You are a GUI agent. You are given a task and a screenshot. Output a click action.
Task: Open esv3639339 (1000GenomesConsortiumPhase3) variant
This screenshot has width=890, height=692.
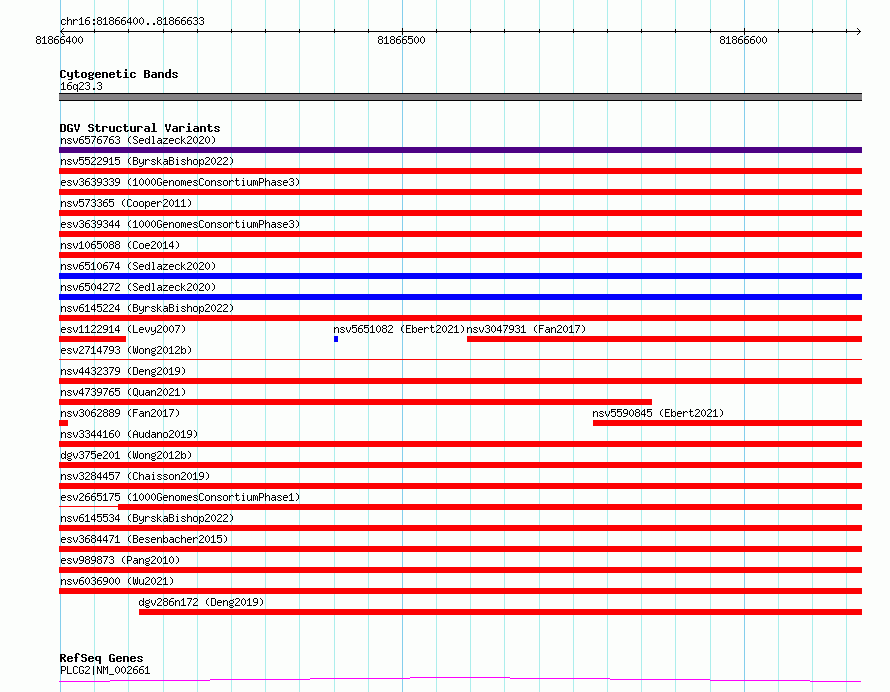[x=180, y=182]
